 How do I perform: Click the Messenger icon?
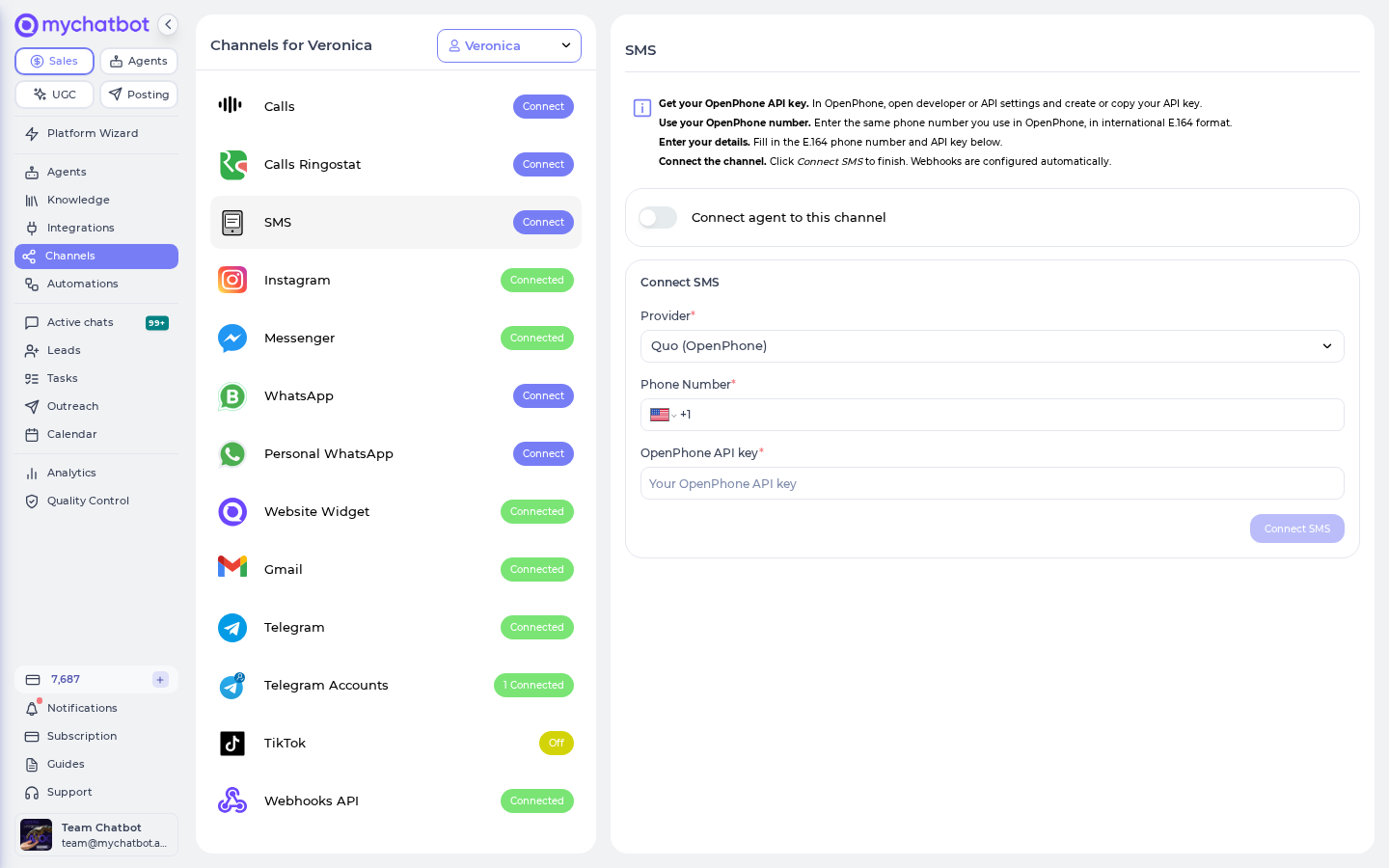click(232, 339)
